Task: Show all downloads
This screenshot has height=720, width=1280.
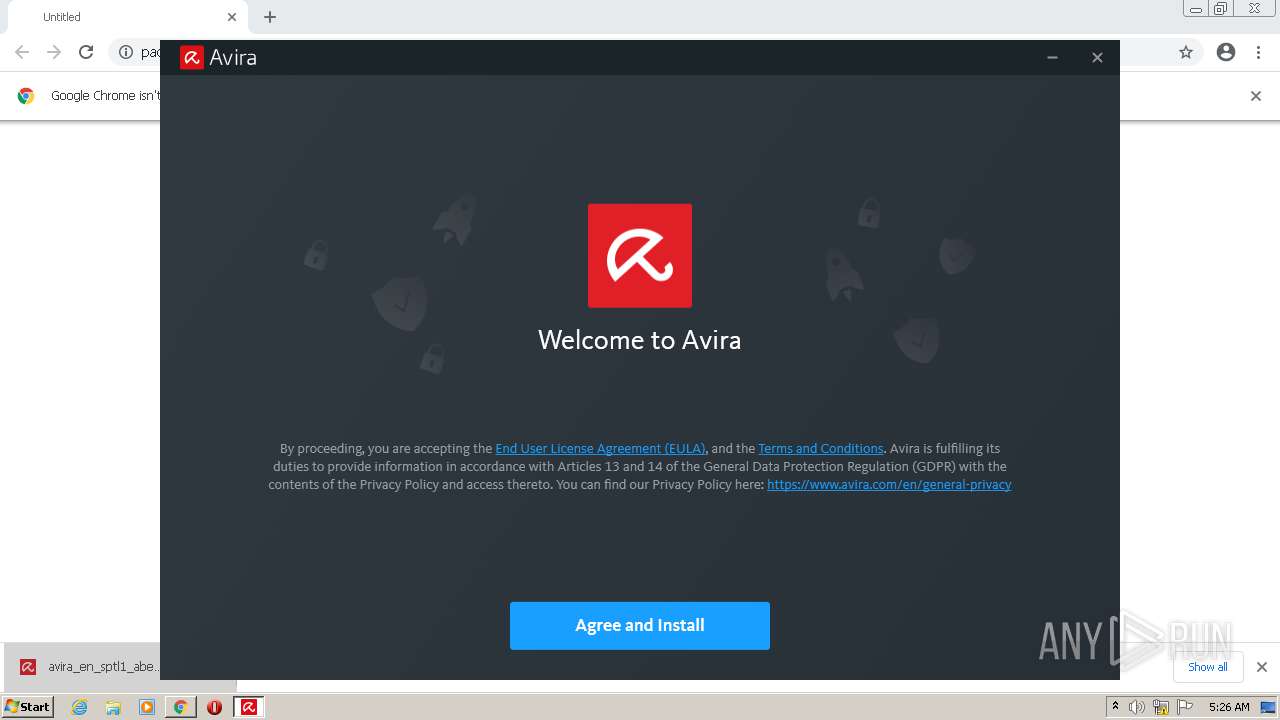Action: click(x=1208, y=667)
